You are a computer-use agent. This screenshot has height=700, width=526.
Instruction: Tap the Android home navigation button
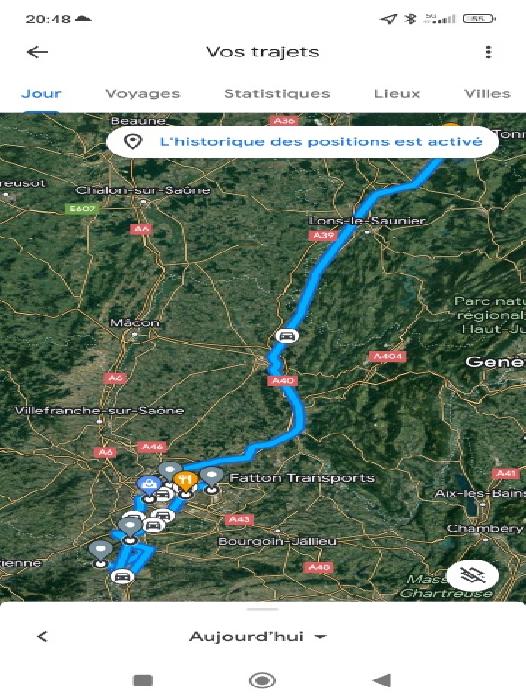pos(262,680)
